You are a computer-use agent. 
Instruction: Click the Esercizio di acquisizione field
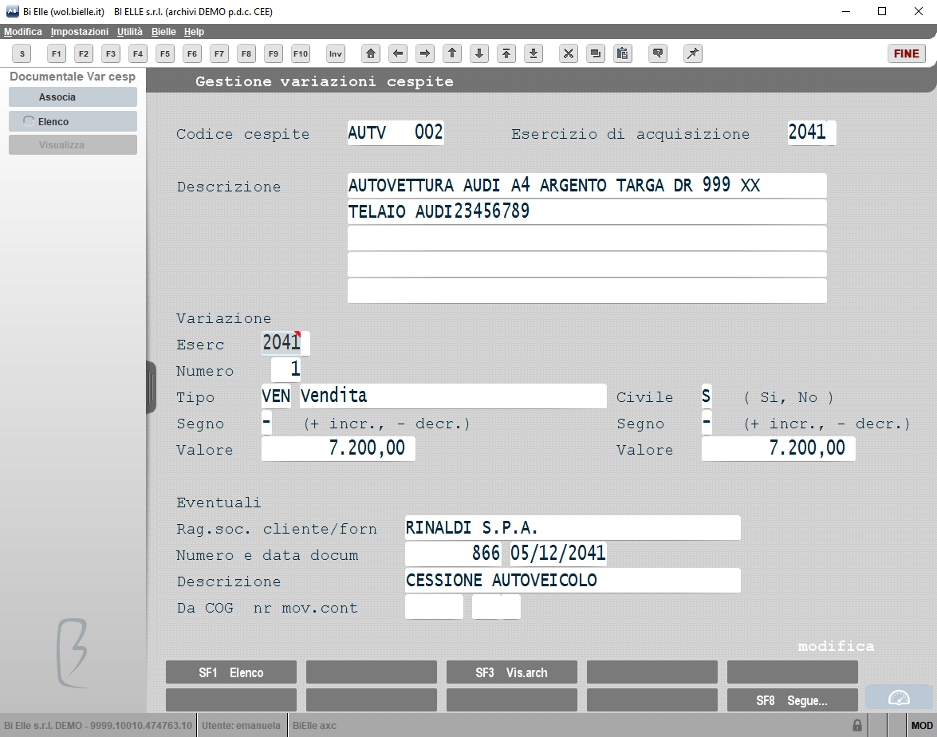(812, 133)
